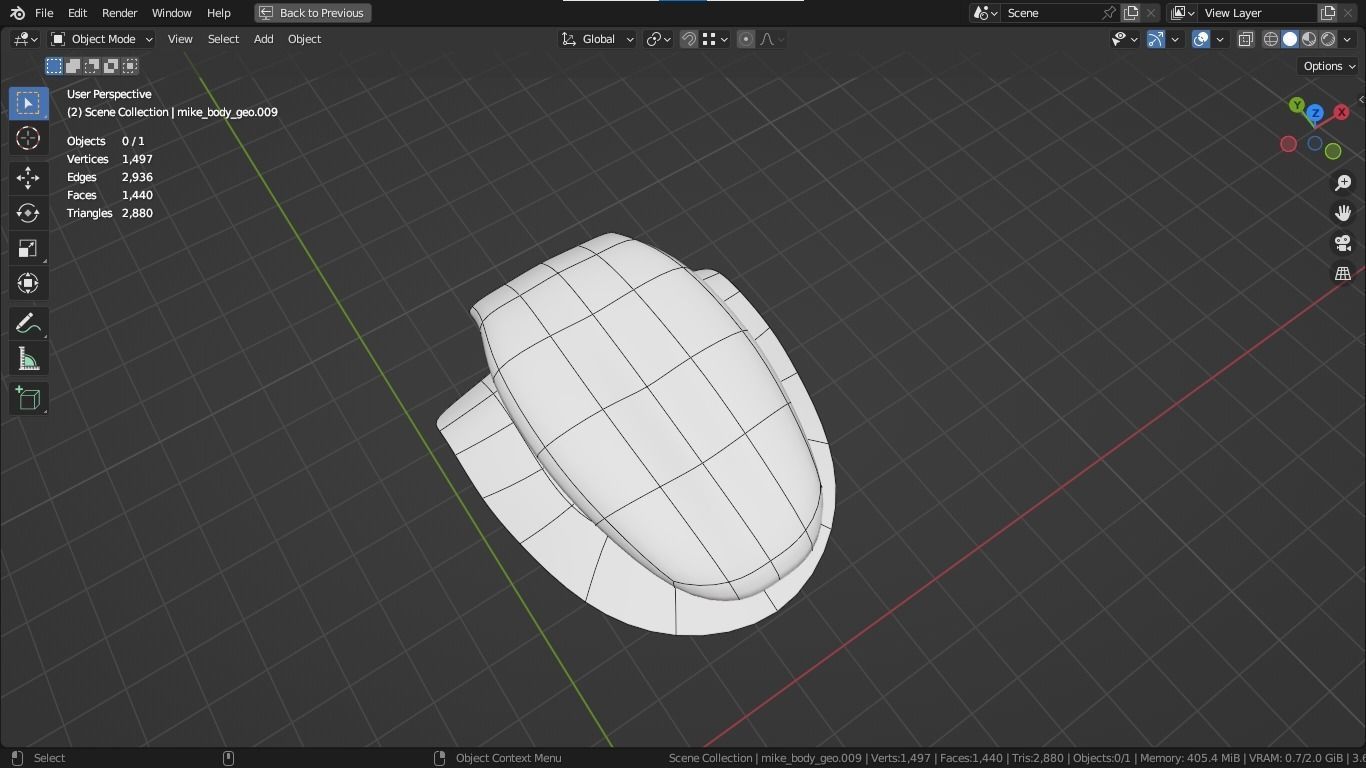Image resolution: width=1366 pixels, height=768 pixels.
Task: Open the viewport Select menu
Action: tap(223, 39)
